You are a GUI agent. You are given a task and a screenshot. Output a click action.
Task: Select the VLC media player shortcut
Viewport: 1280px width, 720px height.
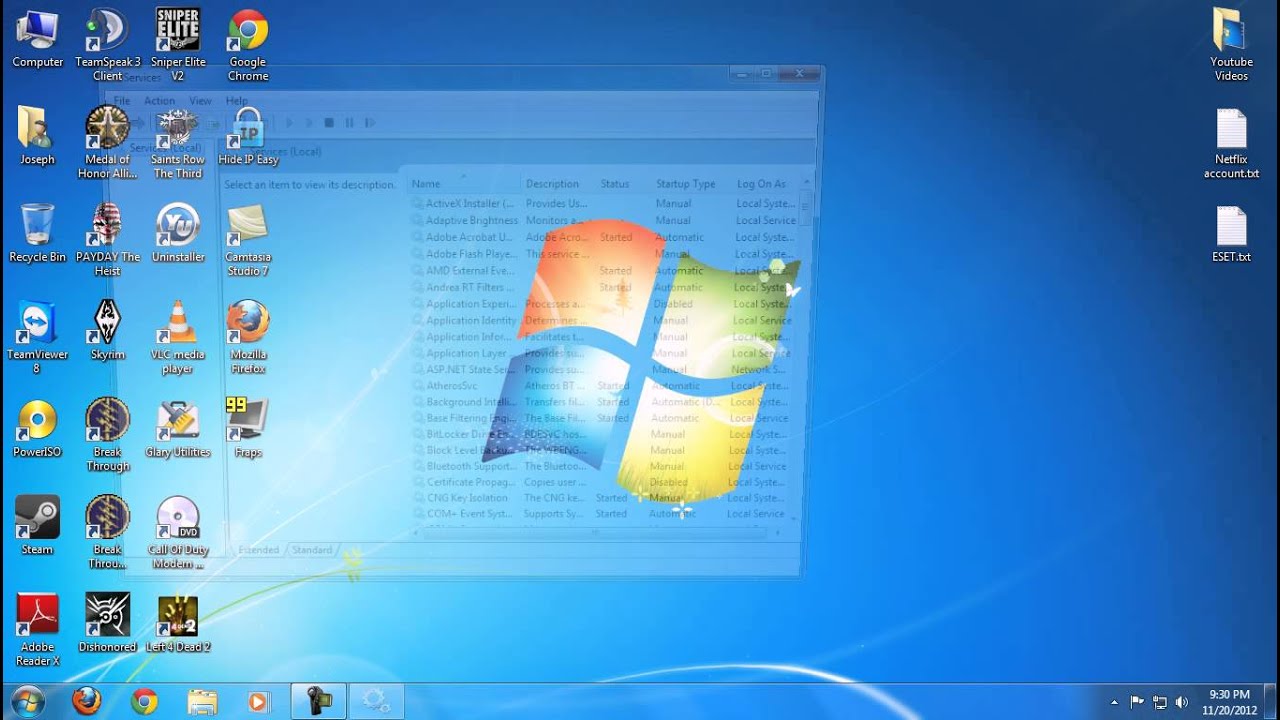tap(177, 337)
